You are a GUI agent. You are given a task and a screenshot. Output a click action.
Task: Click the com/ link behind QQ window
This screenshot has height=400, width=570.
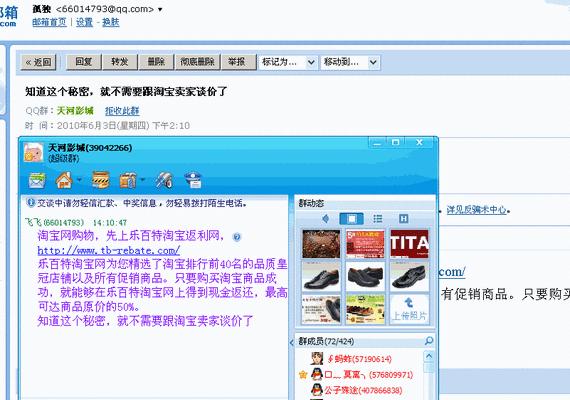tap(452, 272)
